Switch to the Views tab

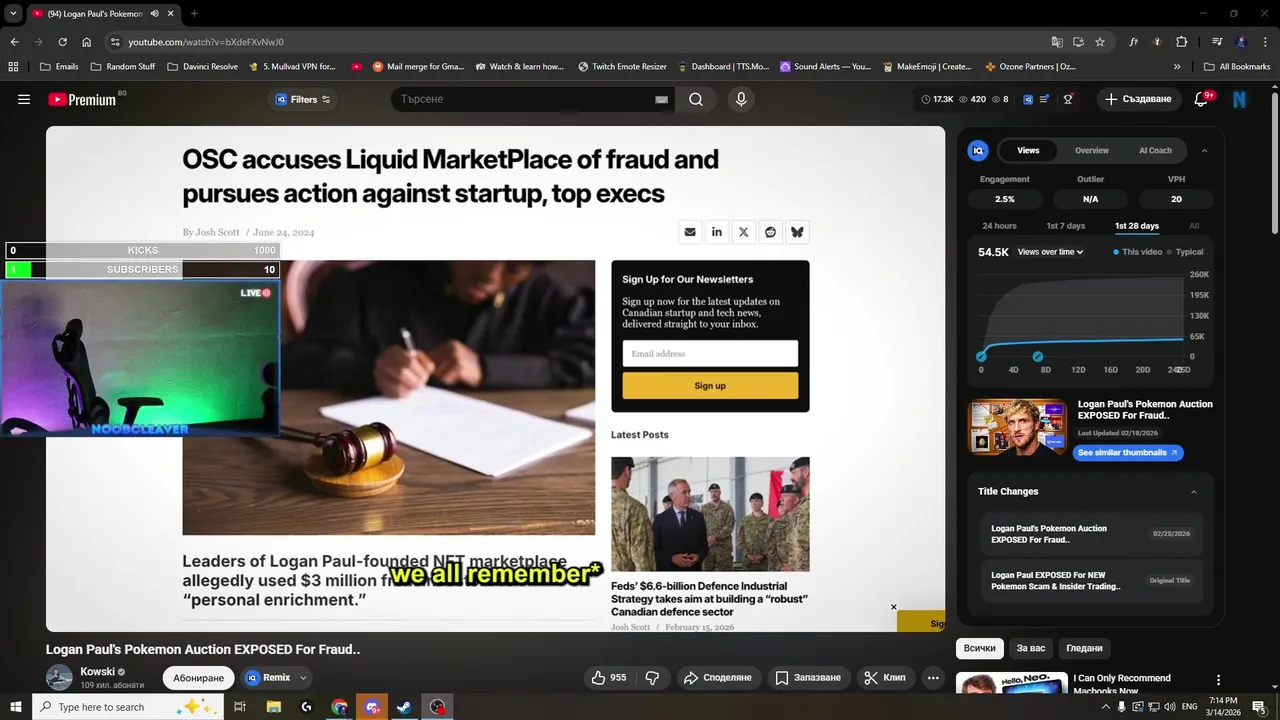click(1028, 150)
